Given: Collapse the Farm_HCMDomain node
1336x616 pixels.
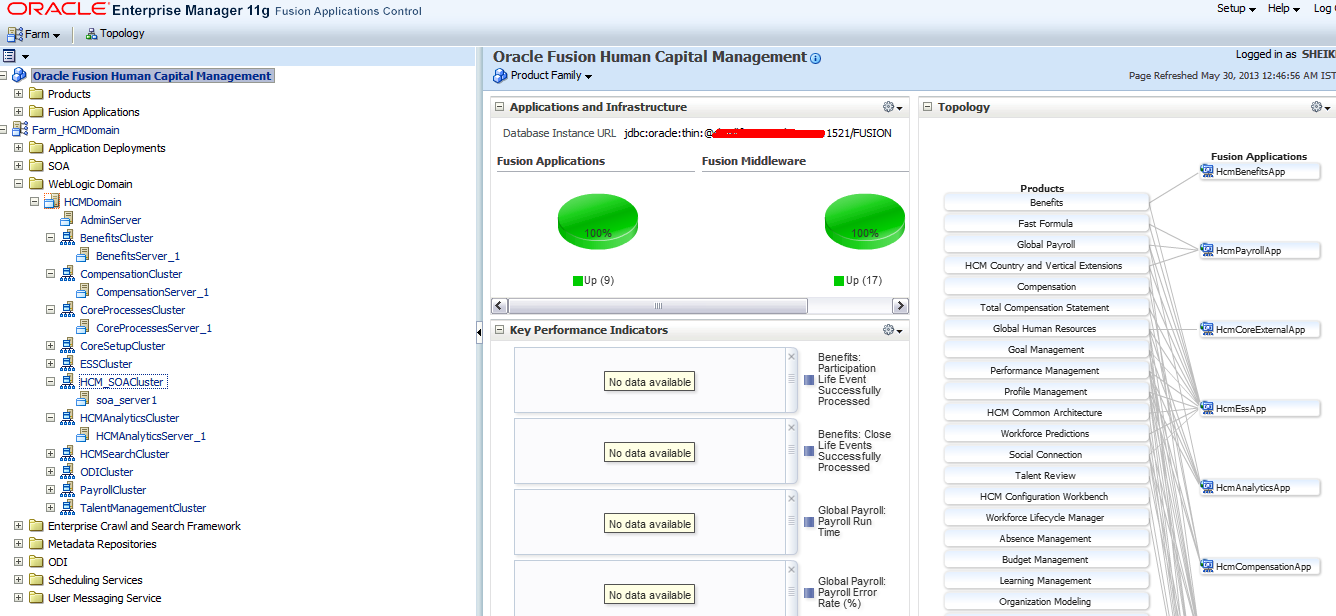Looking at the screenshot, I should point(3,130).
